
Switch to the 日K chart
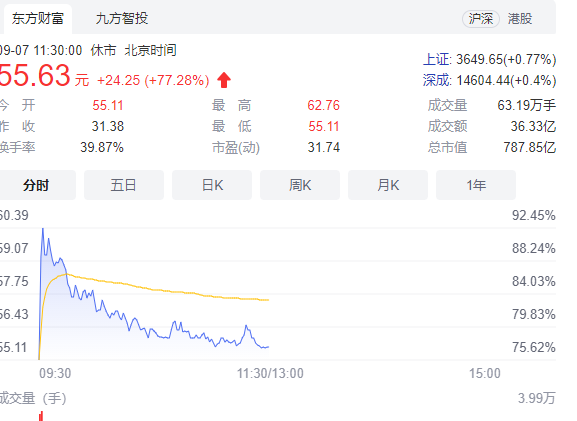[x=212, y=185]
